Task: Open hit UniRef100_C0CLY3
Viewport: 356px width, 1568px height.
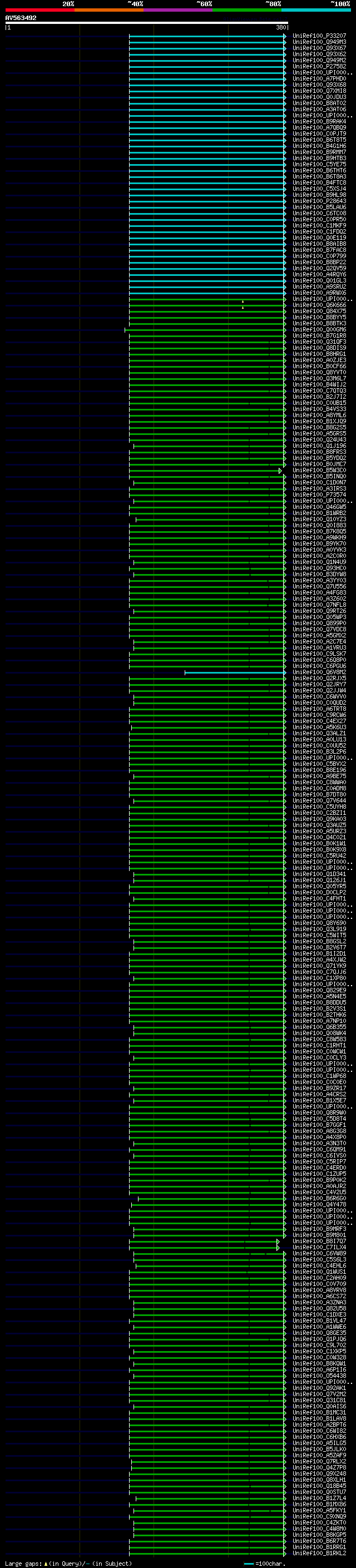Action: tap(319, 1057)
